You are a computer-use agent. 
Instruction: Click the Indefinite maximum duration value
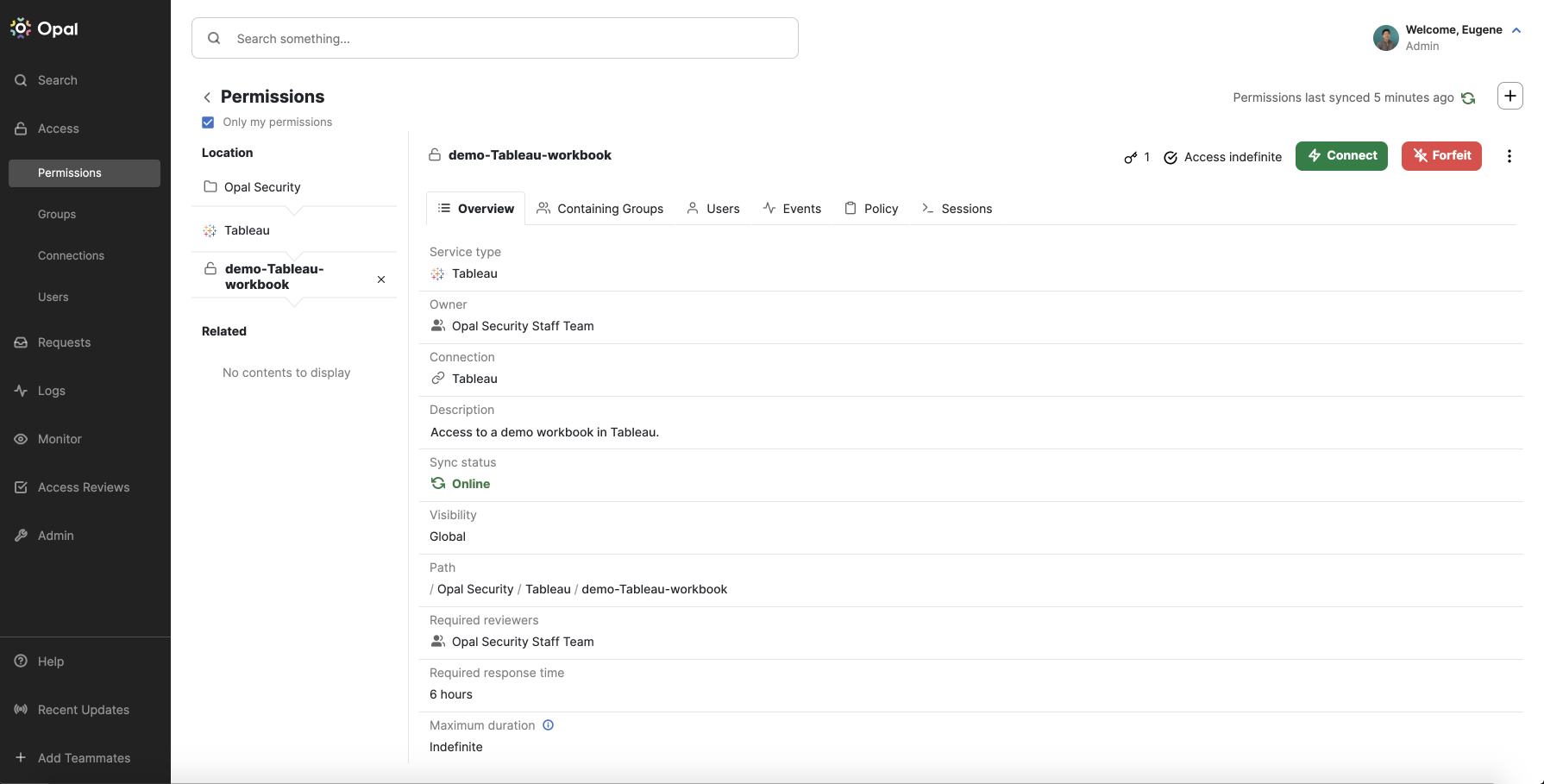[456, 747]
